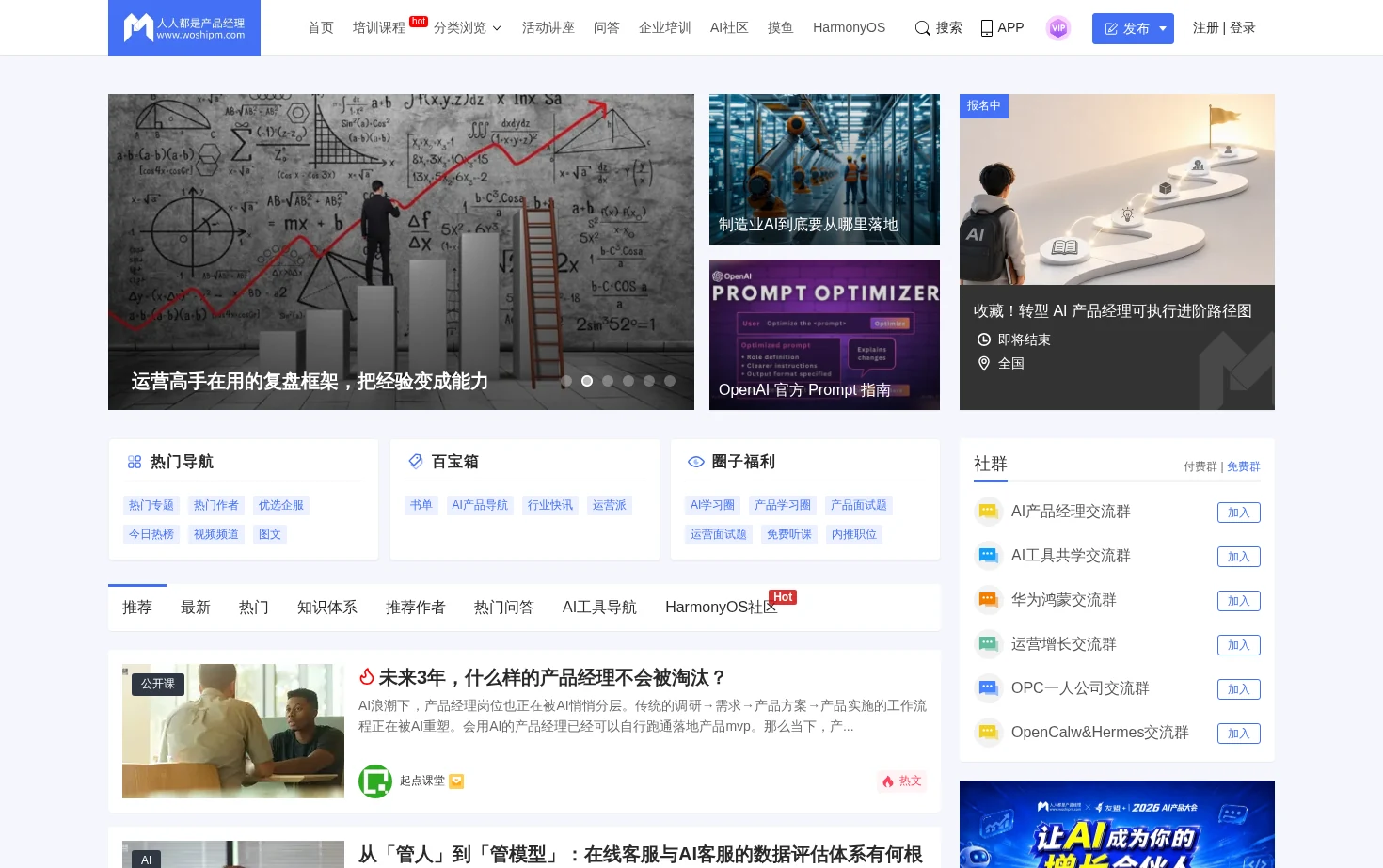Open 转型 AI 产品经理 roadmap card

pyautogui.click(x=1117, y=252)
